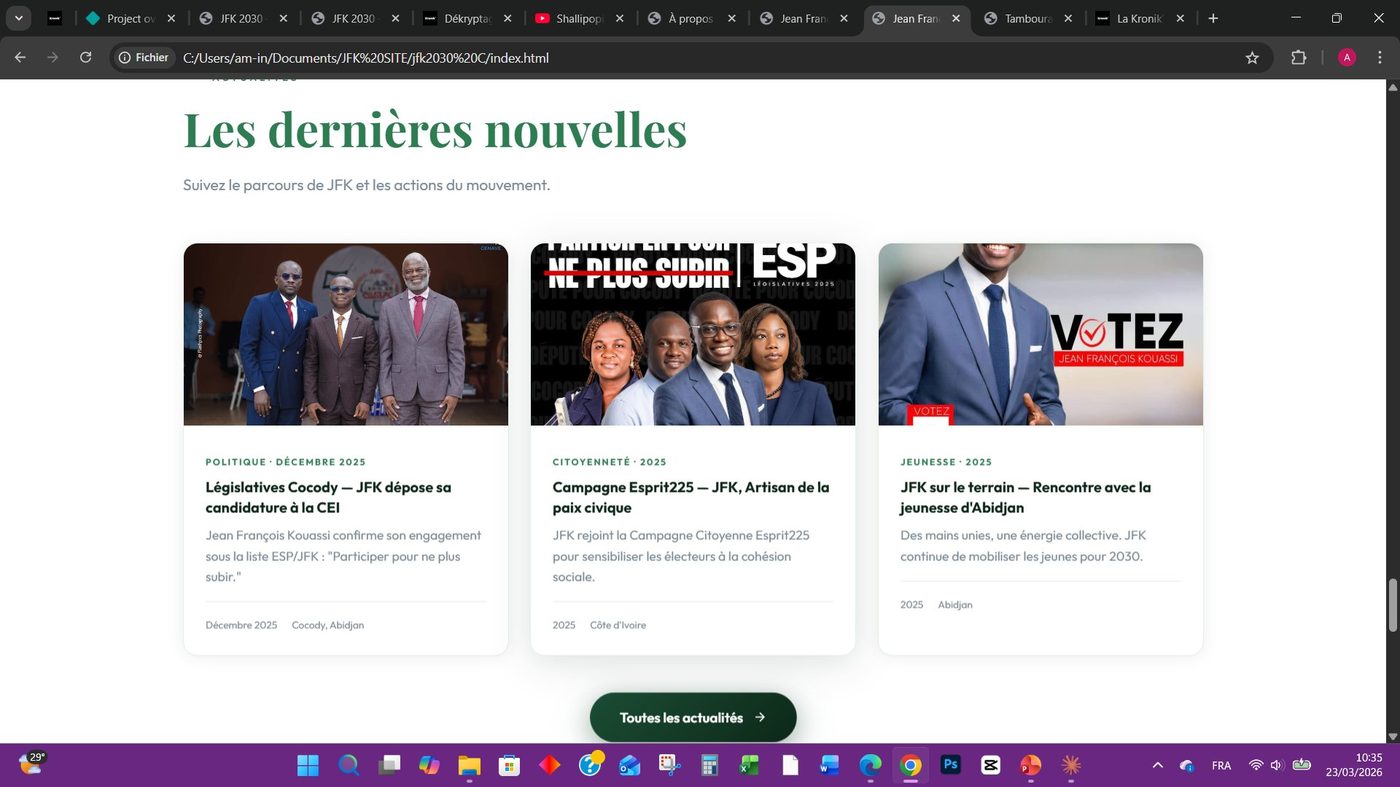Image resolution: width=1400 pixels, height=787 pixels.
Task: Open the Chrome extensions puzzle icon
Action: pos(1299,58)
